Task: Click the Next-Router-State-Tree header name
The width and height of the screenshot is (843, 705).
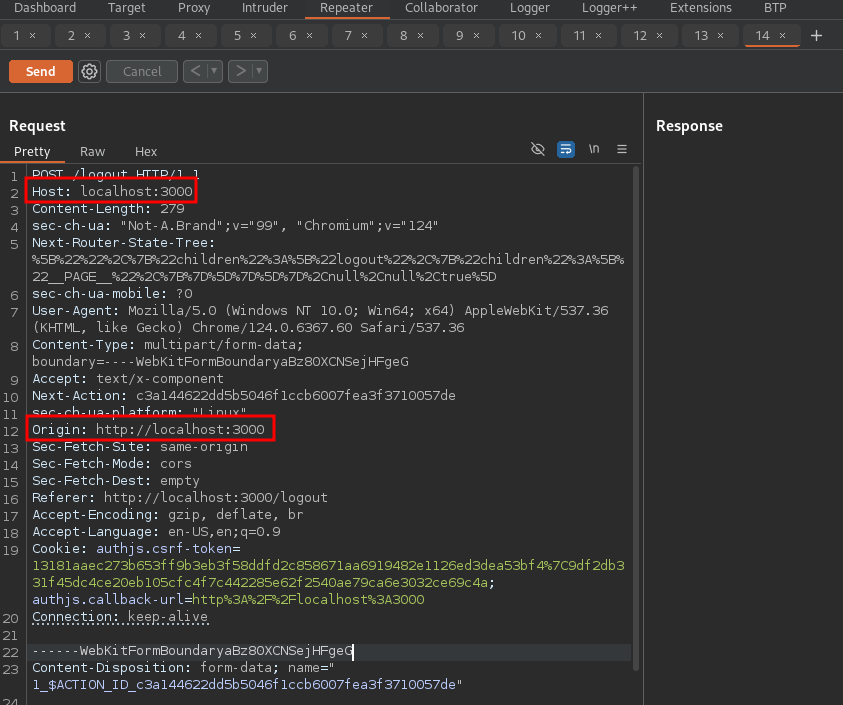Action: pyautogui.click(x=123, y=243)
